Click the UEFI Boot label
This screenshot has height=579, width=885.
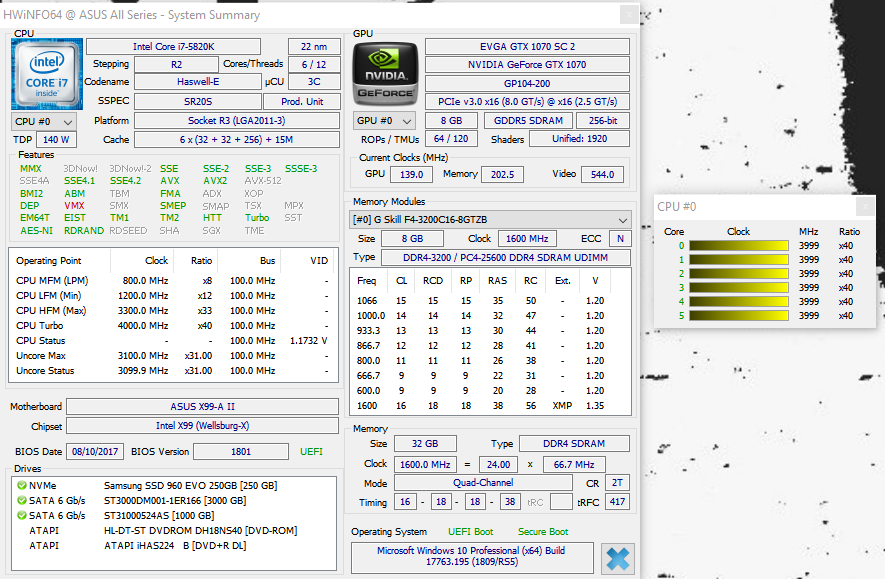(470, 532)
